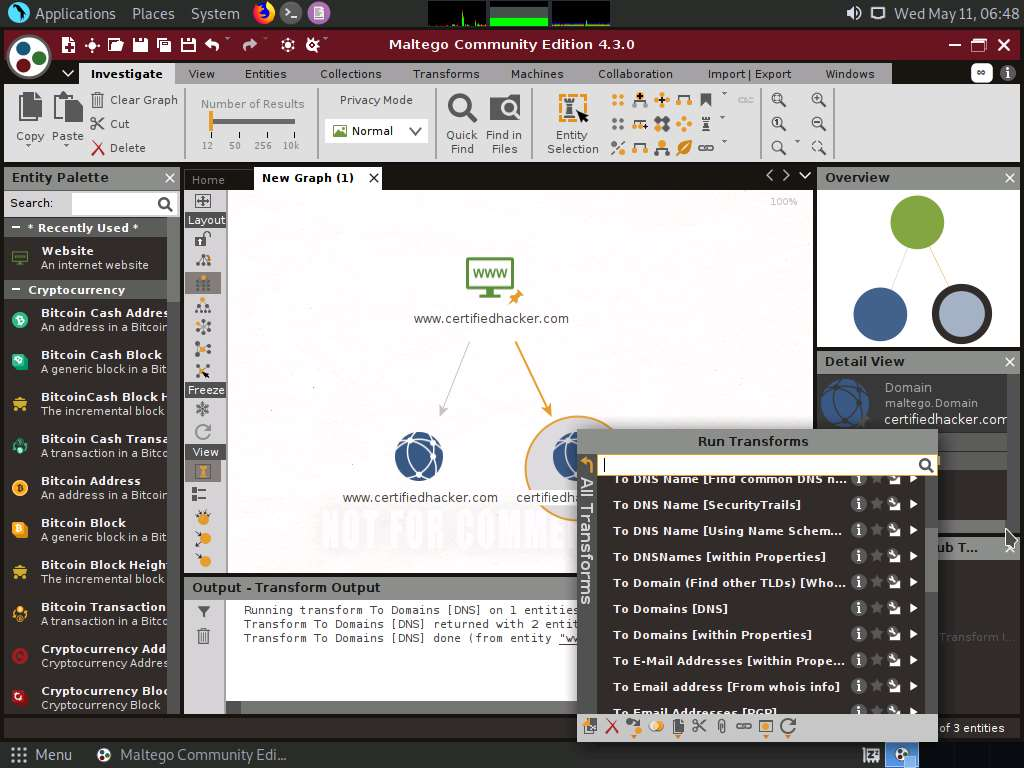Open the Privacy Mode Normal dropdown
Image resolution: width=1024 pixels, height=768 pixels.
click(376, 131)
